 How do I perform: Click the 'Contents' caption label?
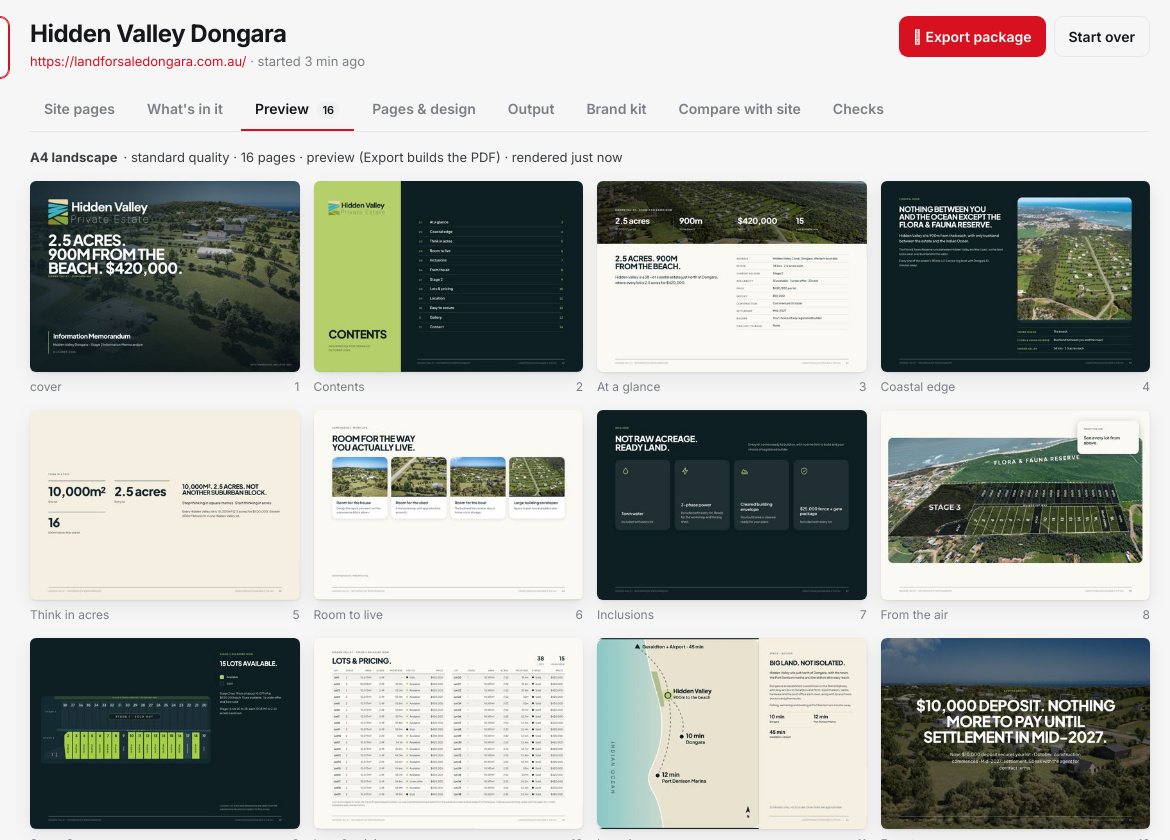pyautogui.click(x=339, y=386)
